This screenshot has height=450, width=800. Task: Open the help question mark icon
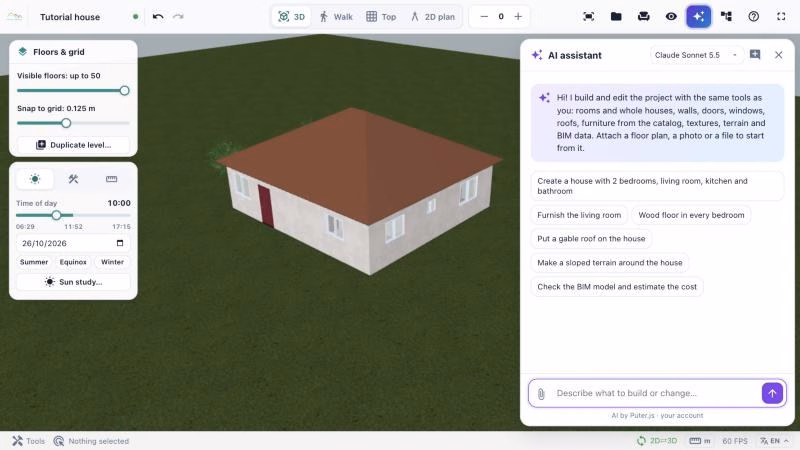click(754, 16)
